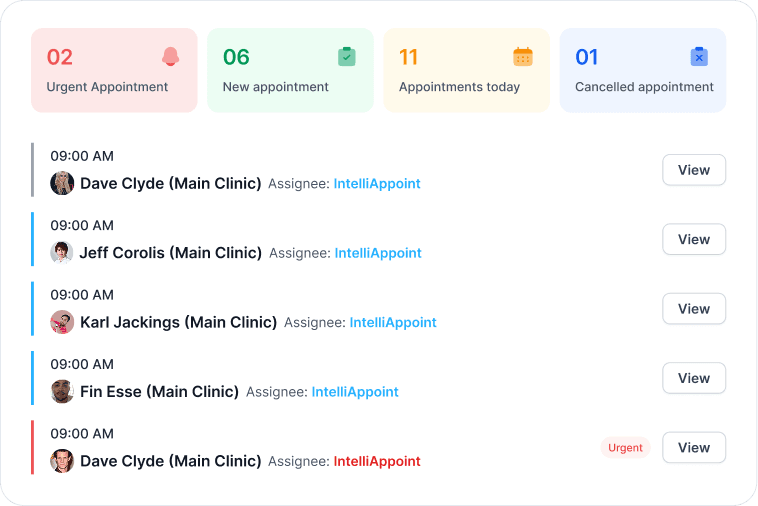
Task: Click the red bell icon
Action: [170, 57]
